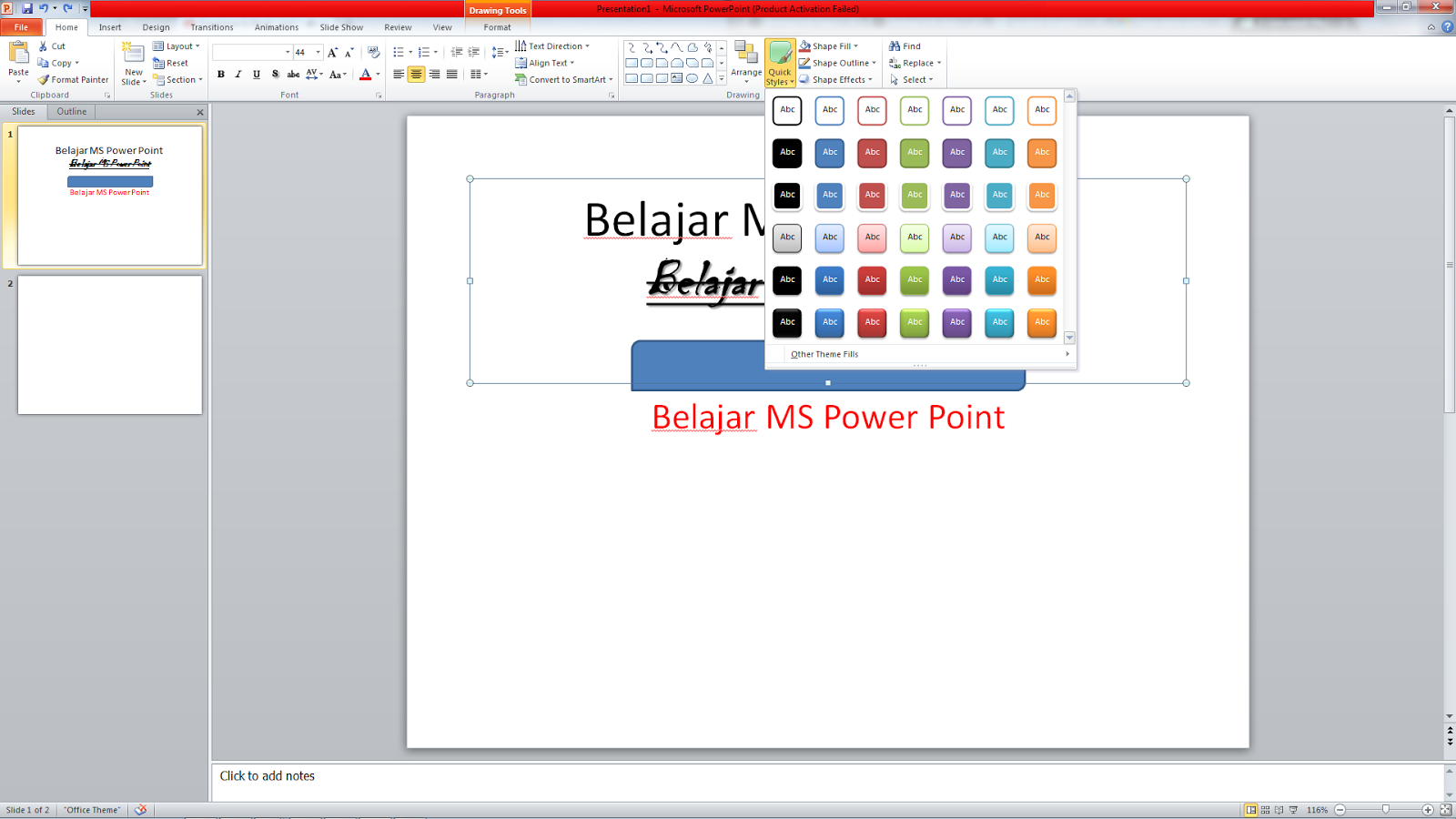1456x819 pixels.
Task: Open Align Text dropdown
Action: click(x=545, y=64)
